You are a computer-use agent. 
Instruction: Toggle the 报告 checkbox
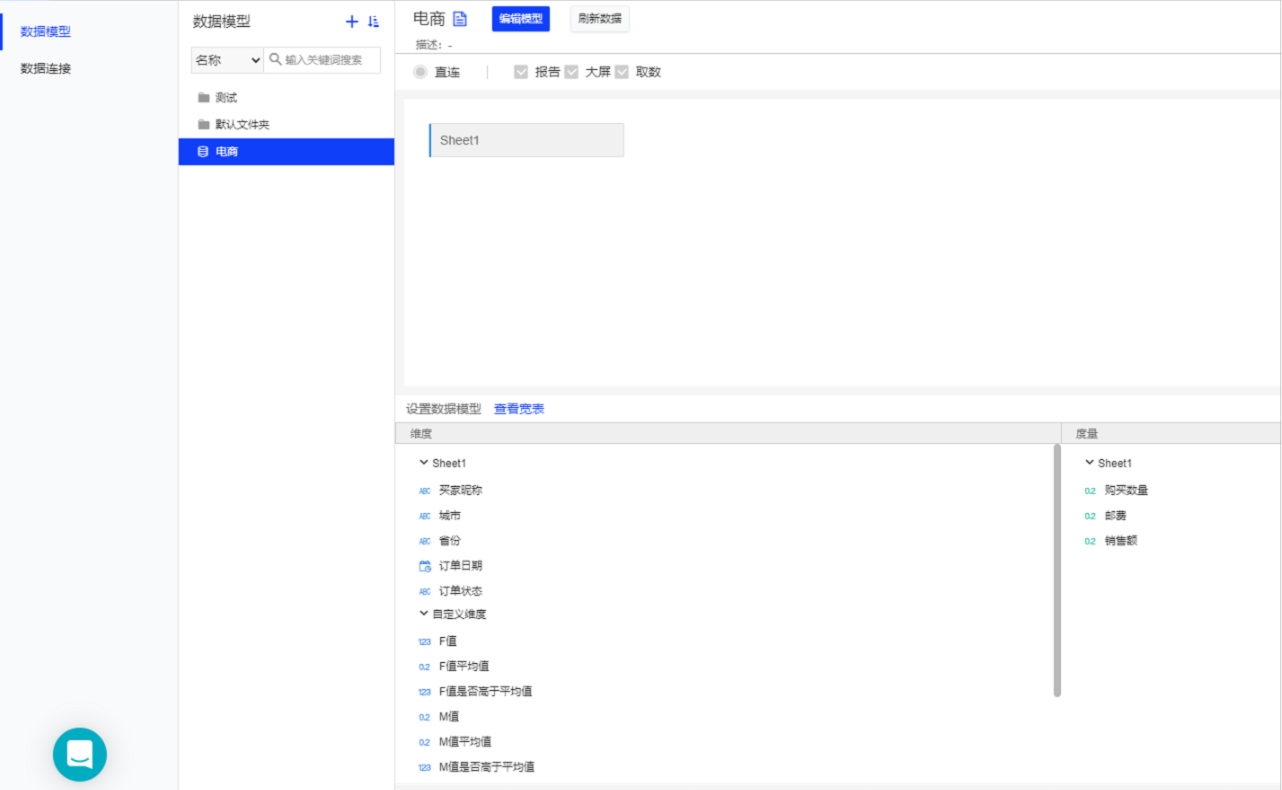(x=521, y=72)
